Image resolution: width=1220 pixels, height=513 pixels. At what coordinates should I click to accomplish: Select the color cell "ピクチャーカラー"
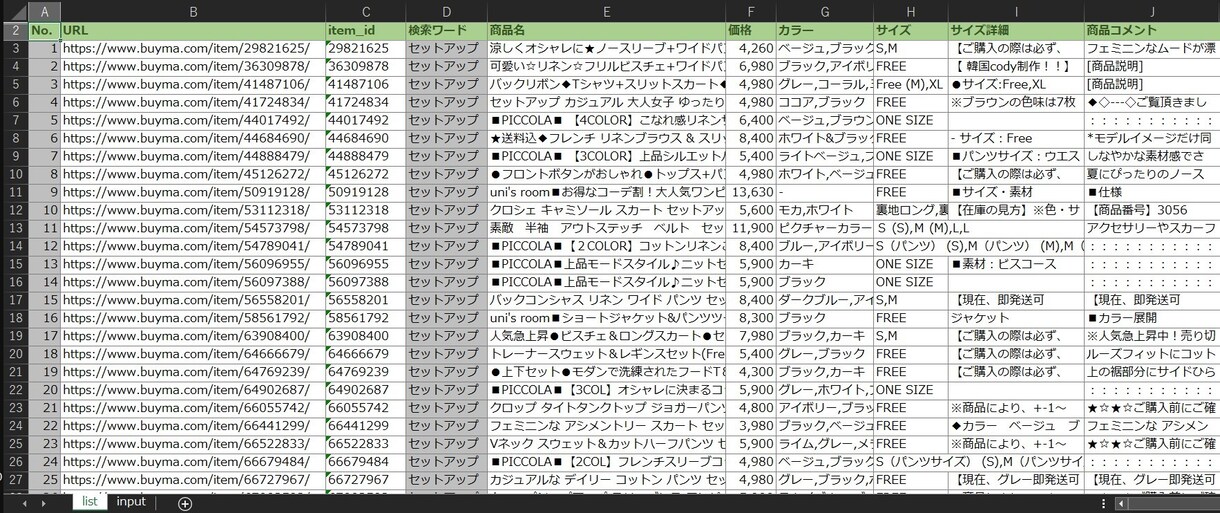click(x=824, y=228)
